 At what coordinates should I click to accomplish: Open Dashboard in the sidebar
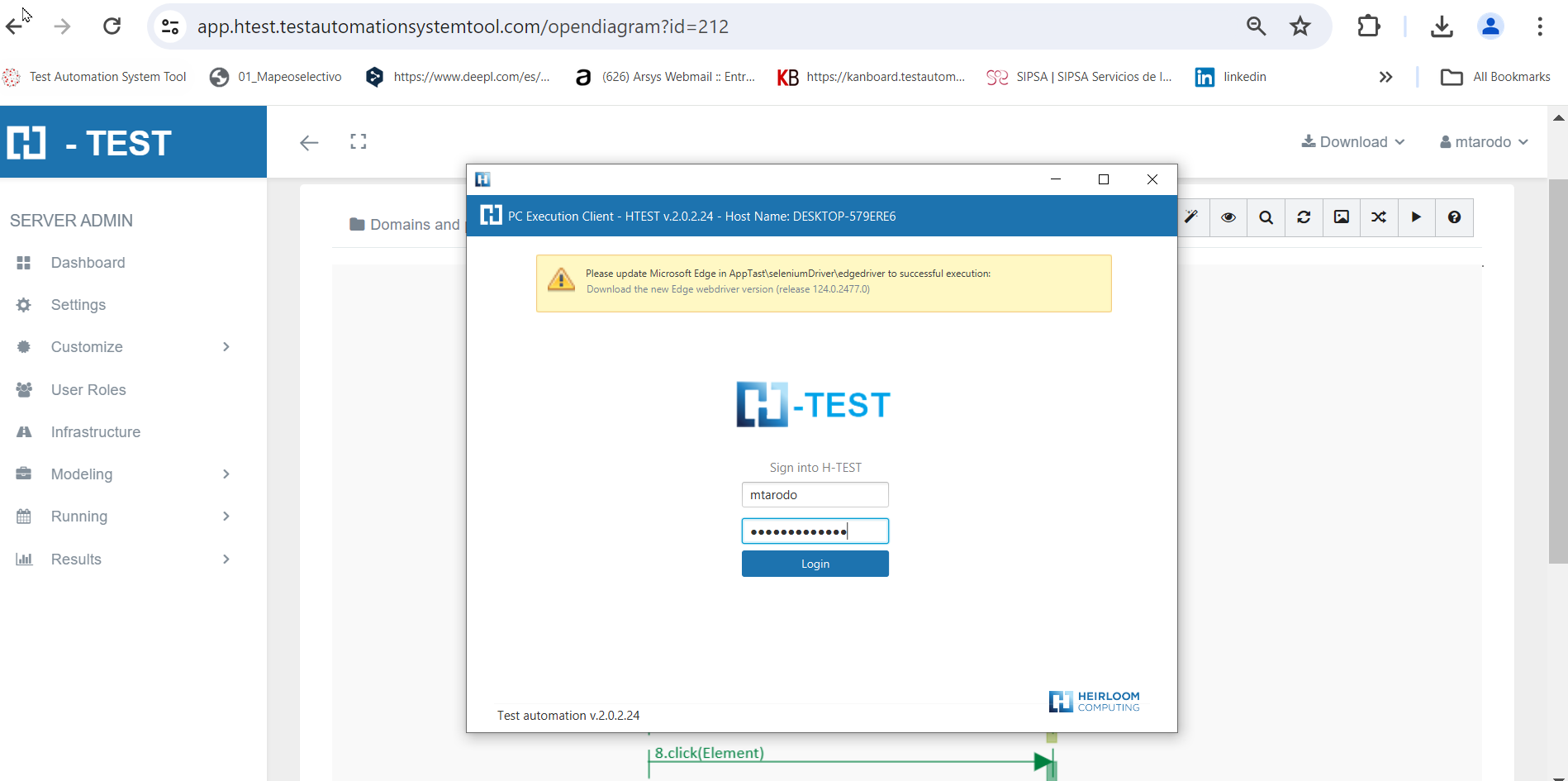tap(88, 263)
